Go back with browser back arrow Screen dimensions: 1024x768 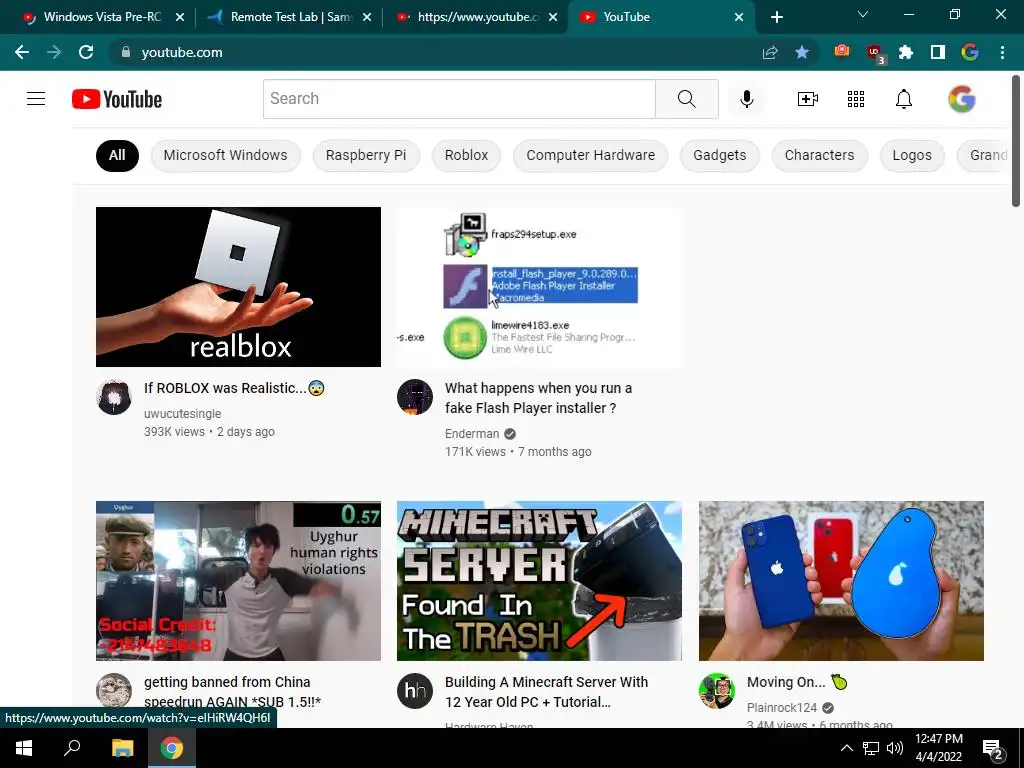click(x=22, y=52)
